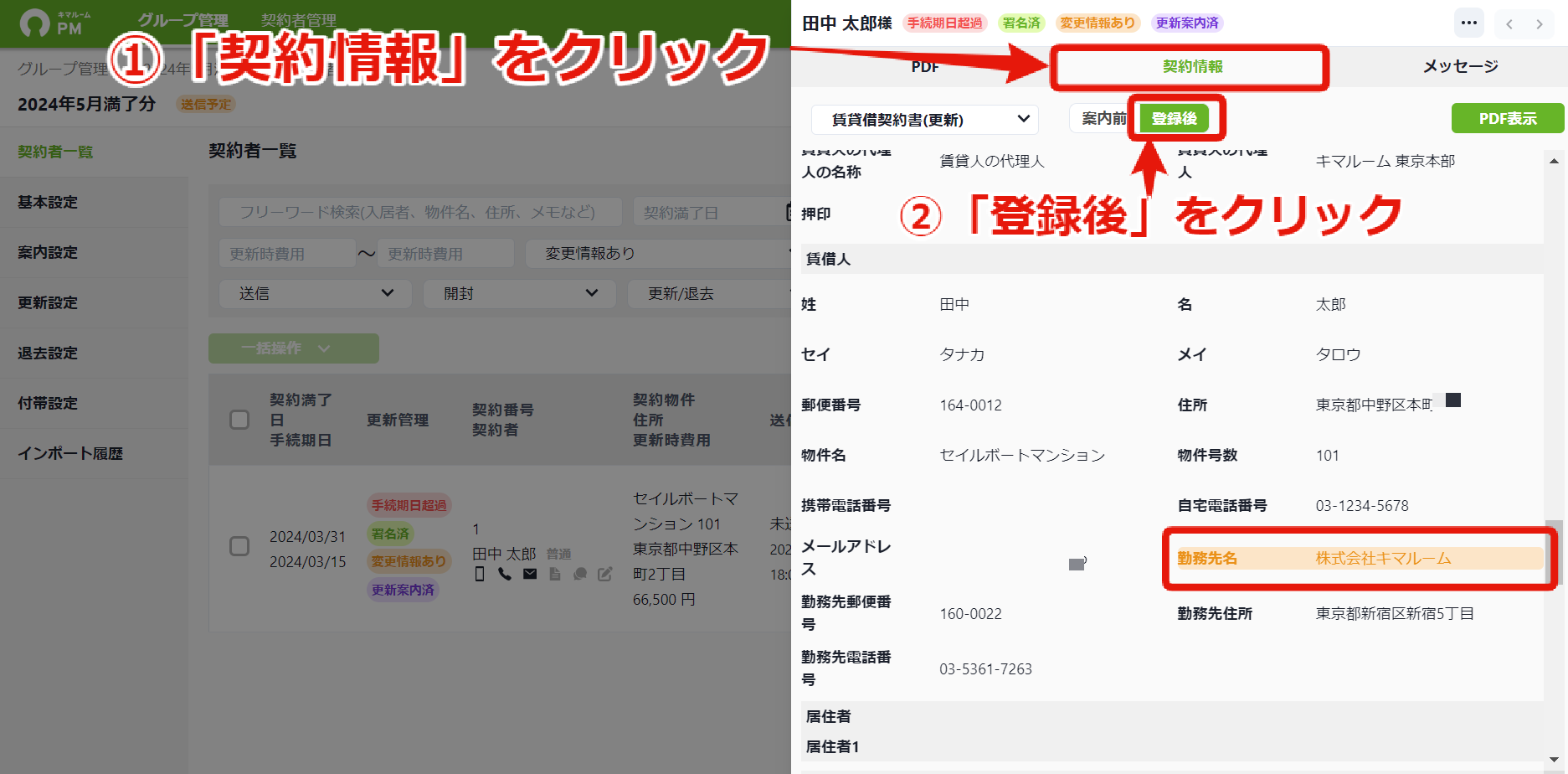The image size is (1568, 774).
Task: Click the タナカ furigana value
Action: [x=962, y=354]
